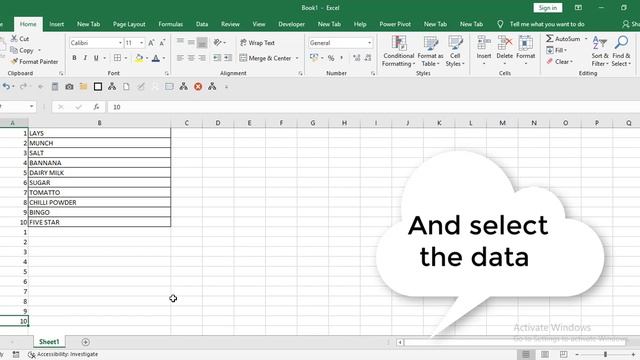The height and width of the screenshot is (360, 640).
Task: Open the Page Layout tab
Action: [x=129, y=24]
